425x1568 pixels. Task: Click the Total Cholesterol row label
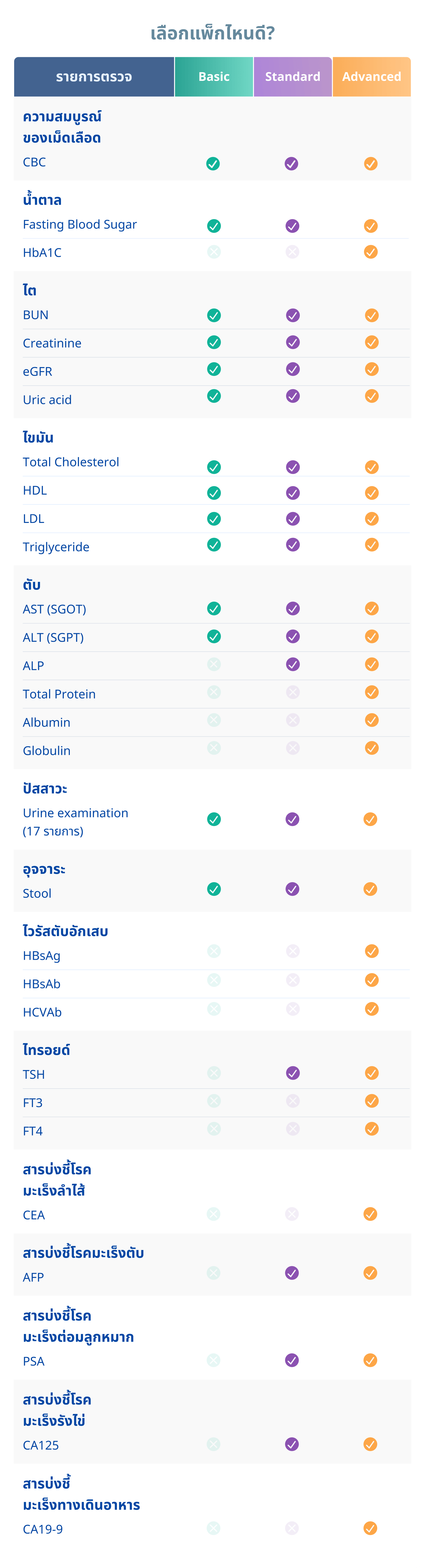click(71, 462)
